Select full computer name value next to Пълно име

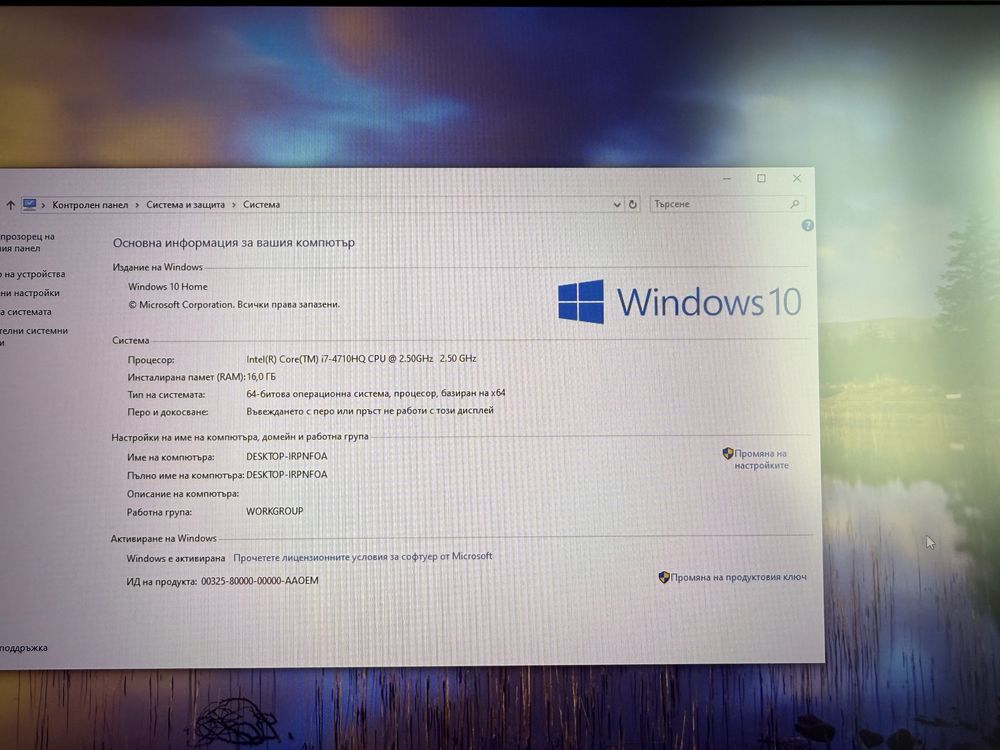(287, 475)
